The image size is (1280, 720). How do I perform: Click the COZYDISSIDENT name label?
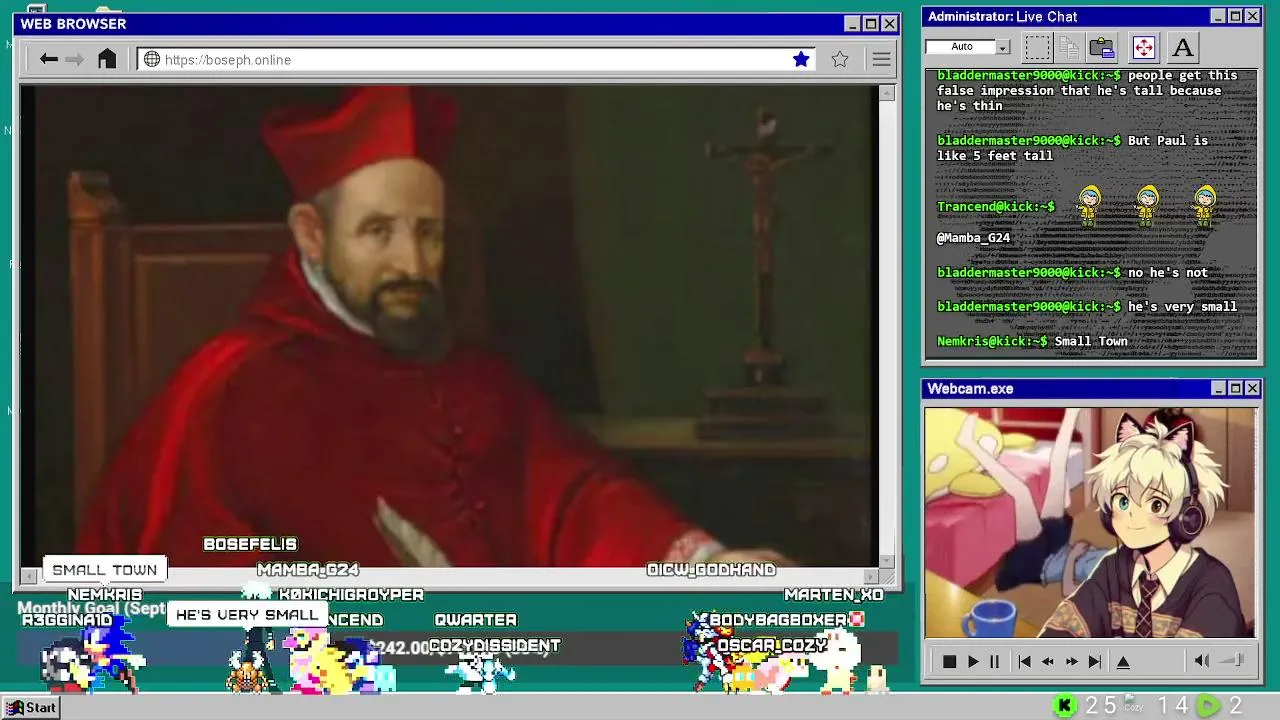point(494,646)
